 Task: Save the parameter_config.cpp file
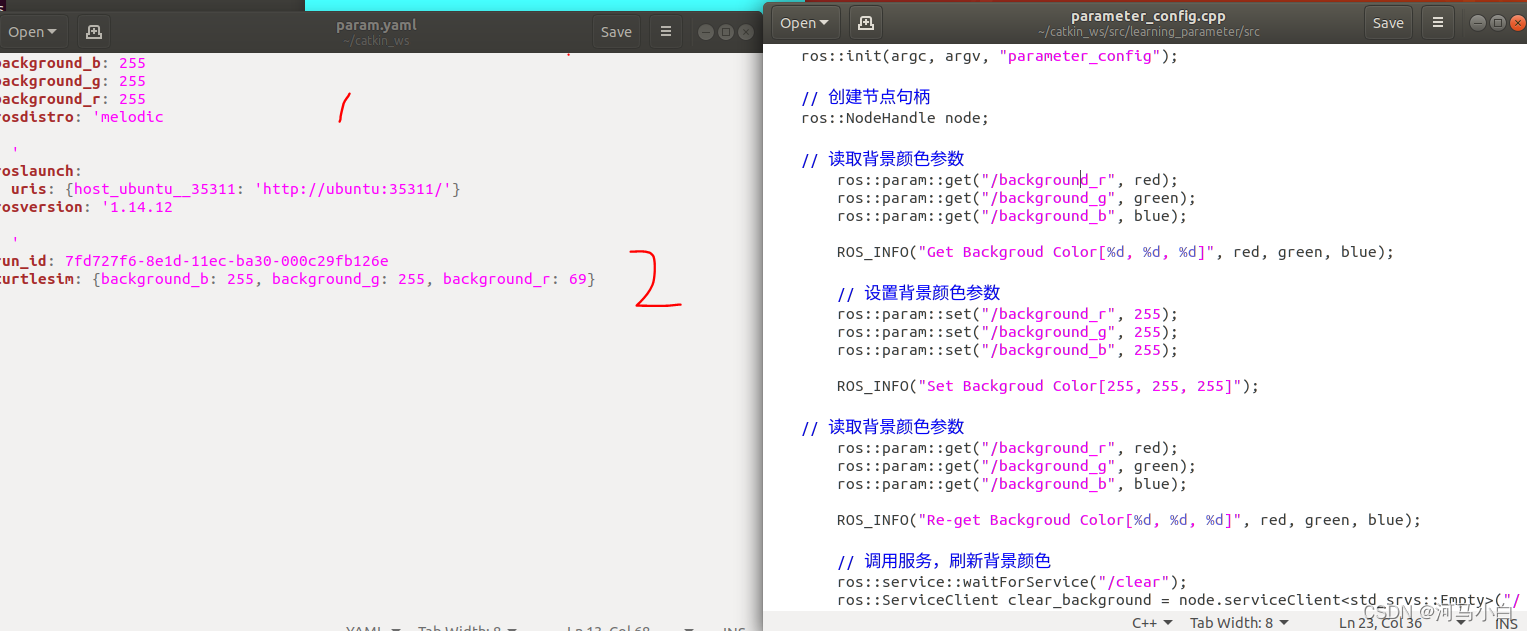pos(1388,23)
